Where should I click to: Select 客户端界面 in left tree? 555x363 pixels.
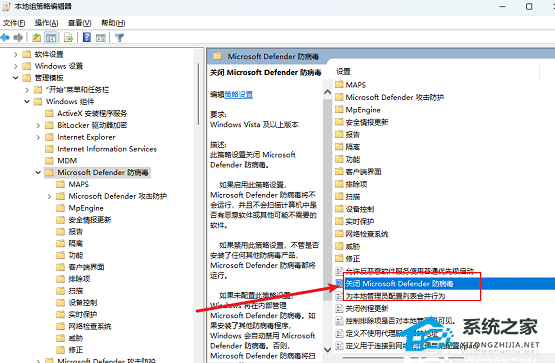(86, 267)
